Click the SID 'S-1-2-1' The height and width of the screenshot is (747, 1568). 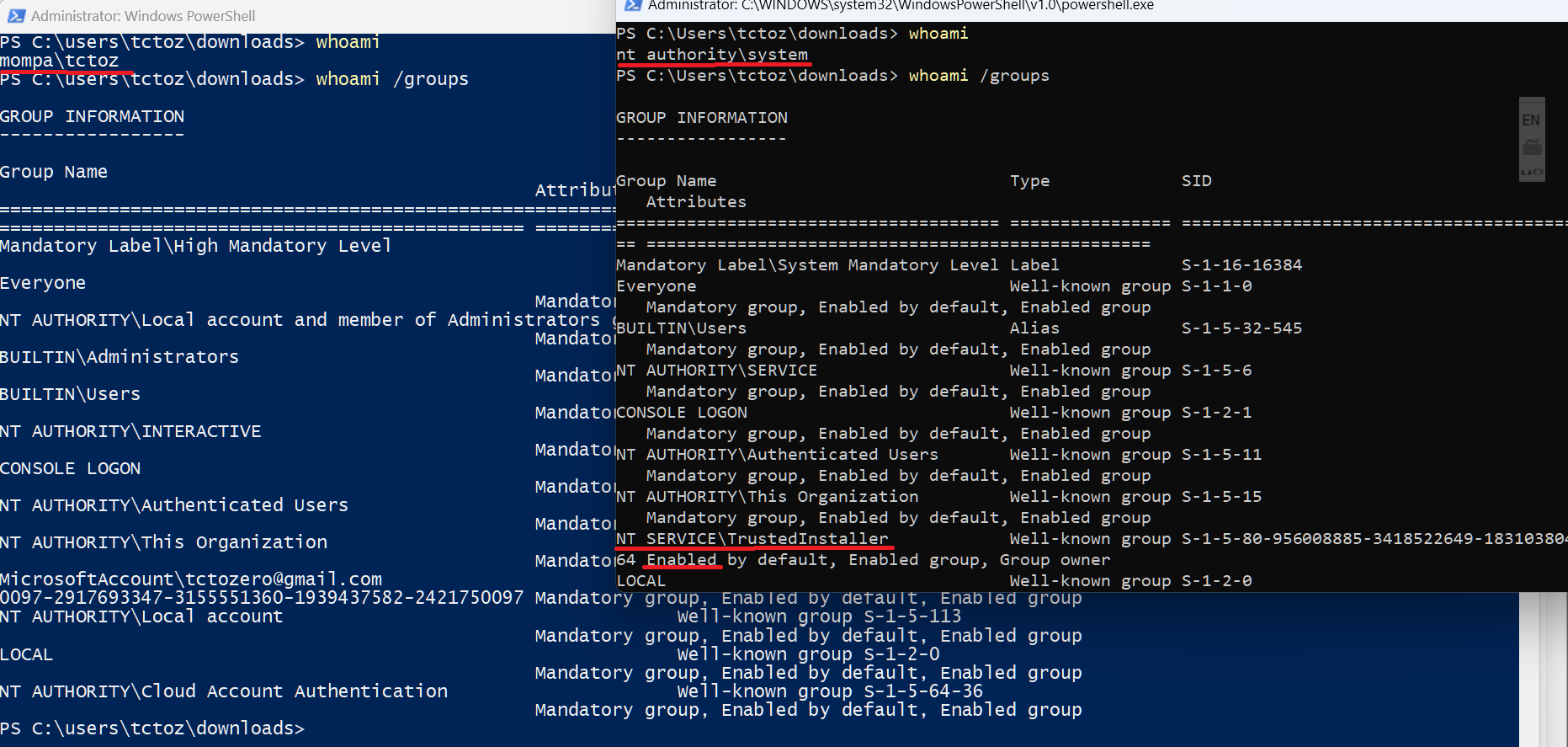point(1217,413)
